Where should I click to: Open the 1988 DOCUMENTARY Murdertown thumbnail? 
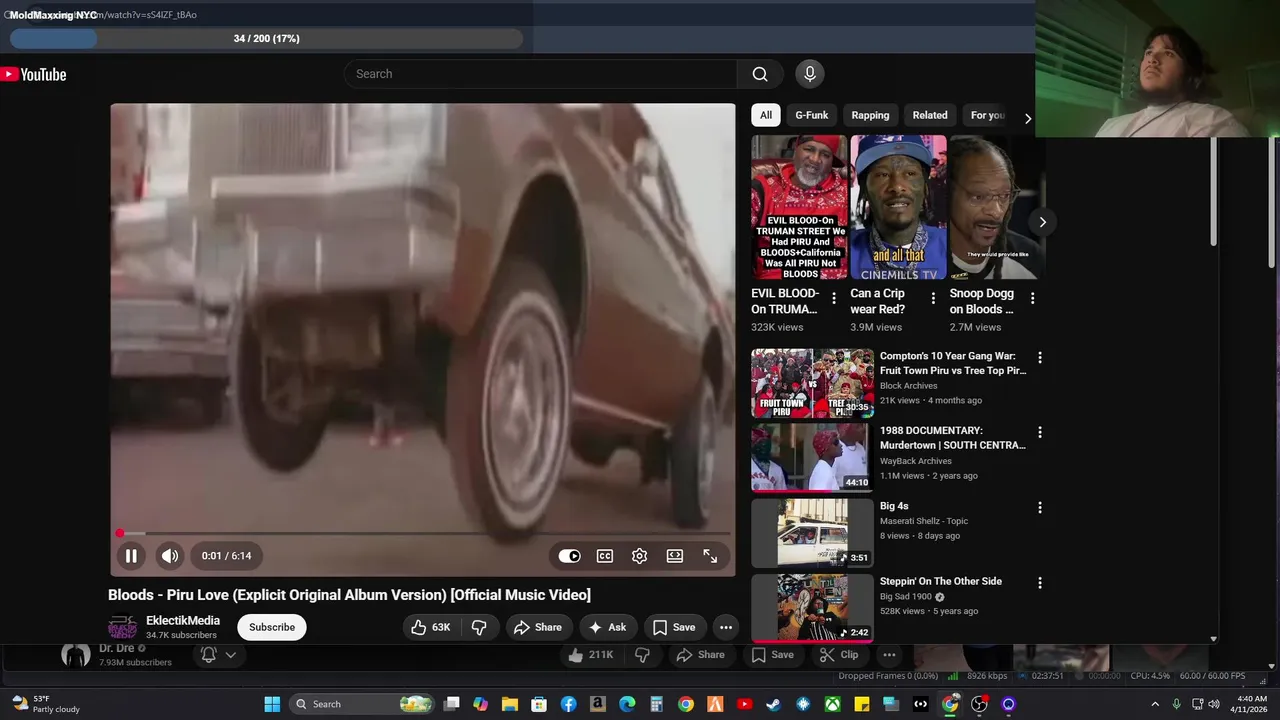(x=812, y=457)
